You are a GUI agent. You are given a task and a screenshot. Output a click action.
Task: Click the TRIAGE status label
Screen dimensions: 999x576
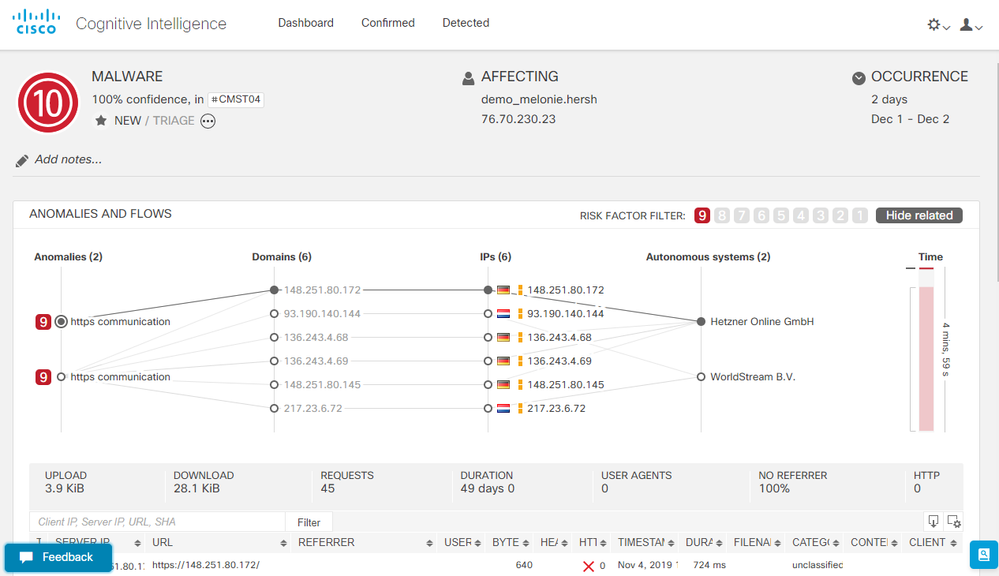173,120
